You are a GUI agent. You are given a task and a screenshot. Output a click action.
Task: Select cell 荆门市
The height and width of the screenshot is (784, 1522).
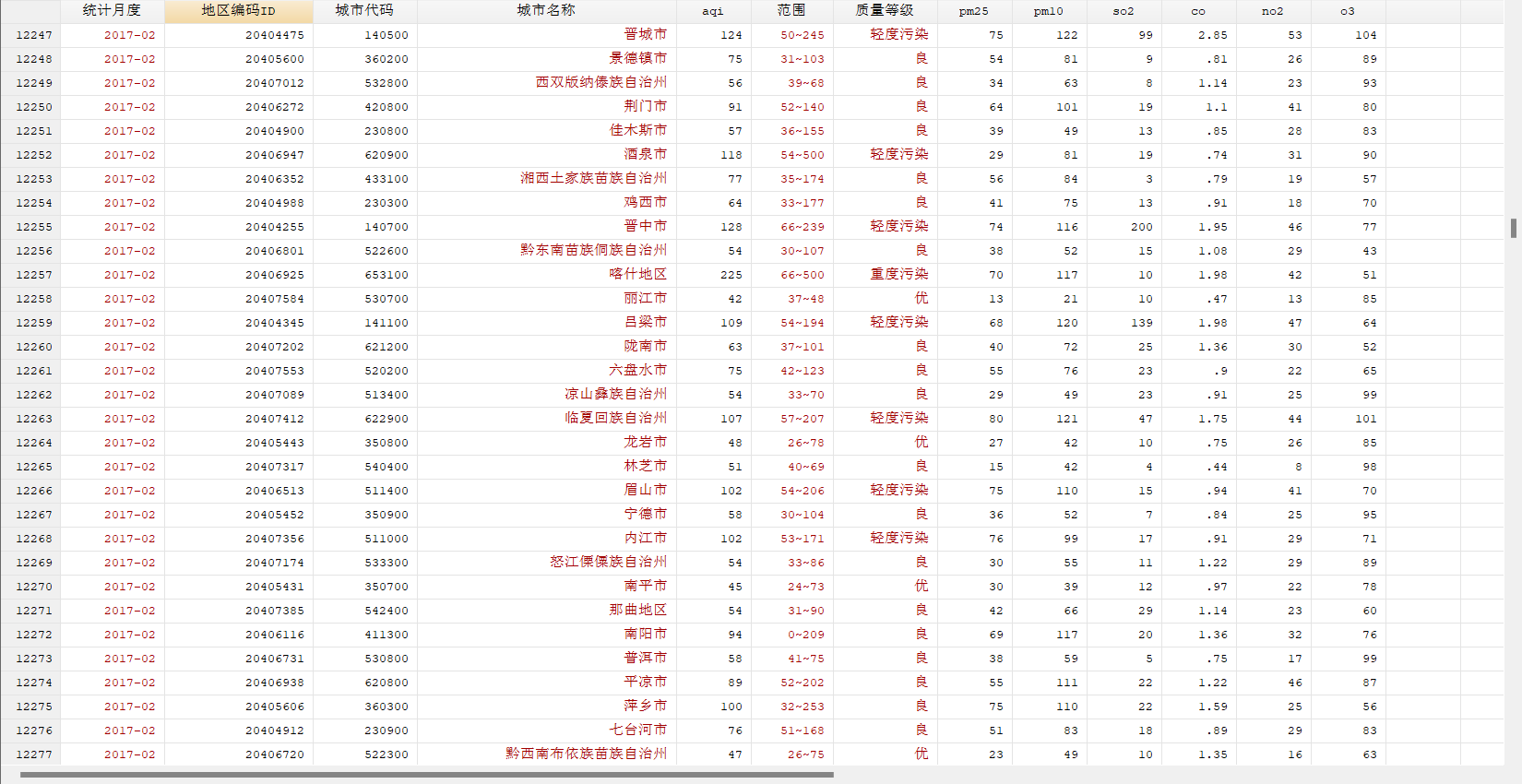547,107
